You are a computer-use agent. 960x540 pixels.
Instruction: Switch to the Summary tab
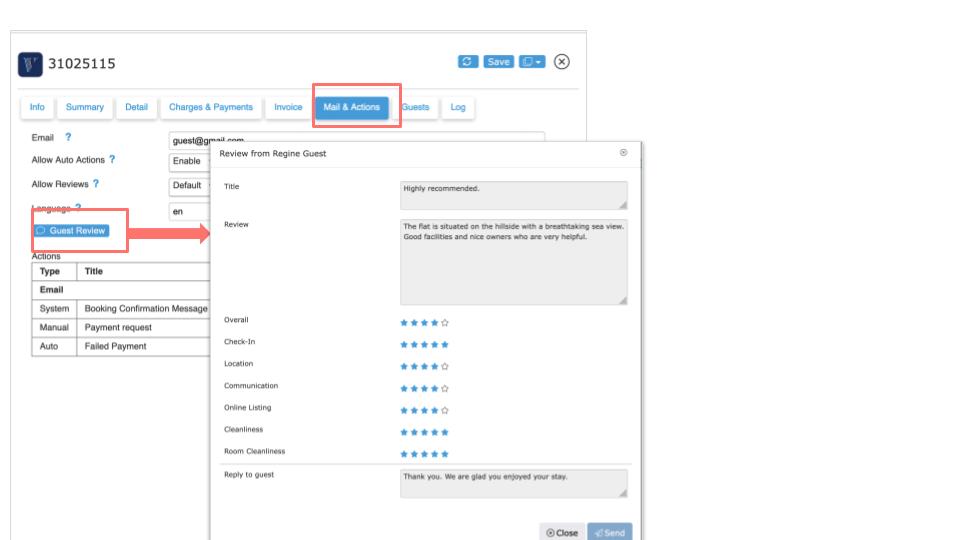[84, 107]
